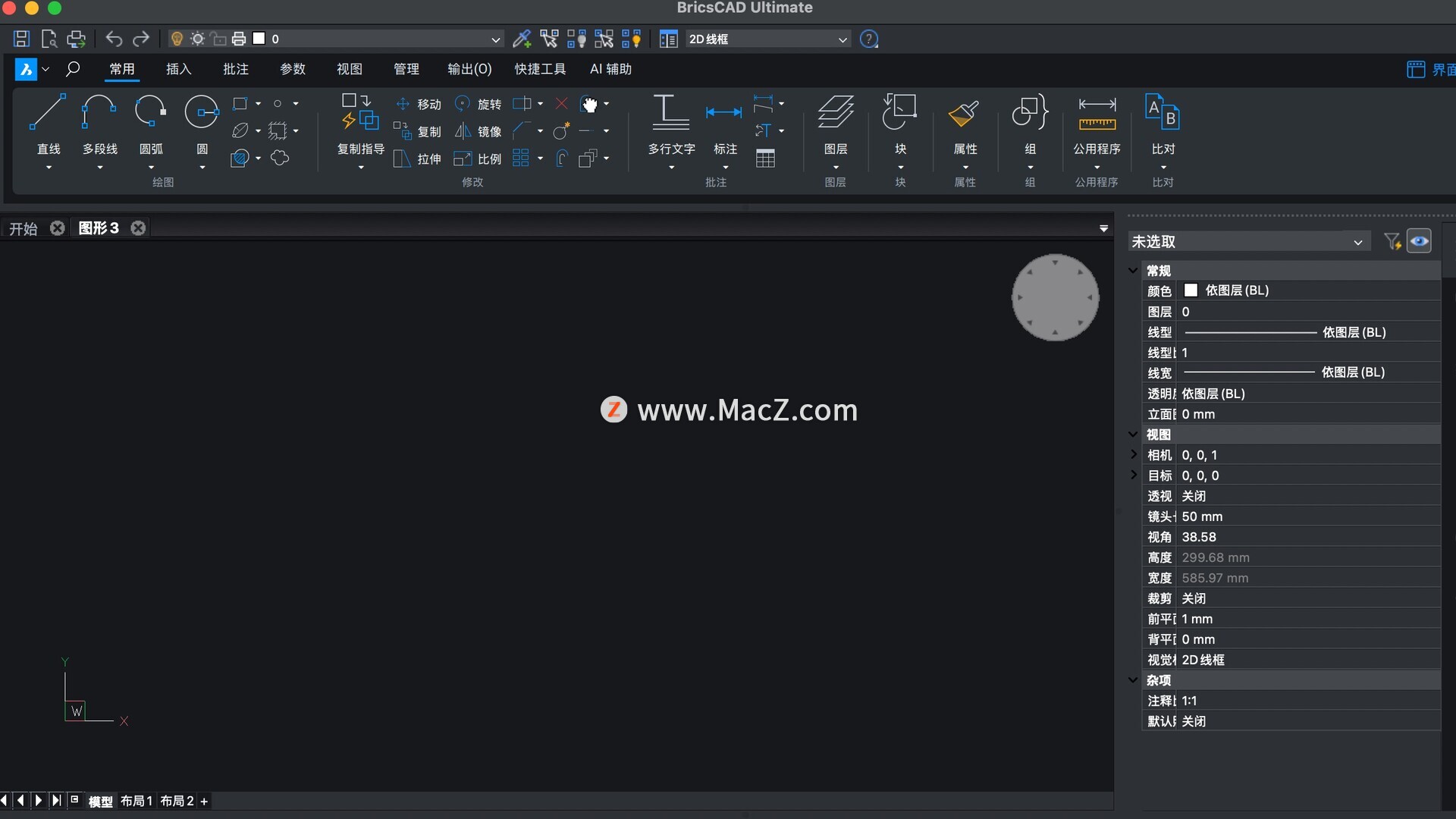
Task: Select the 多段线 polyline tool
Action: pos(99,114)
